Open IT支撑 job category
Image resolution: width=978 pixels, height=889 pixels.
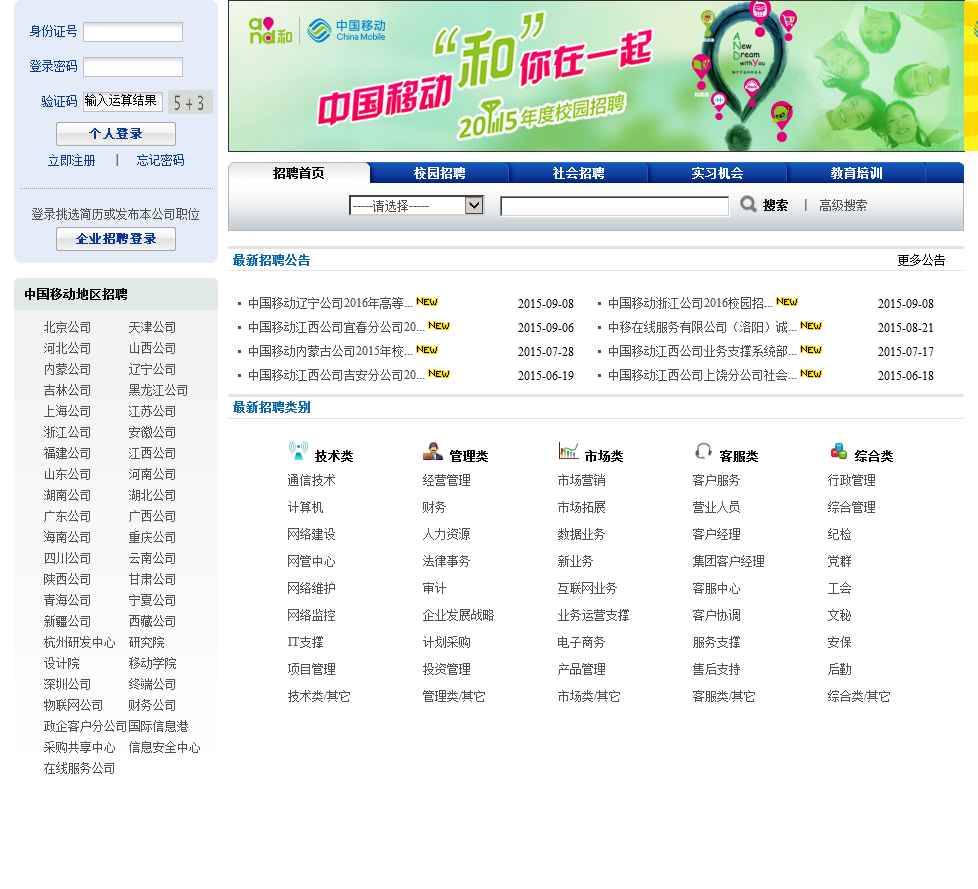tap(305, 642)
